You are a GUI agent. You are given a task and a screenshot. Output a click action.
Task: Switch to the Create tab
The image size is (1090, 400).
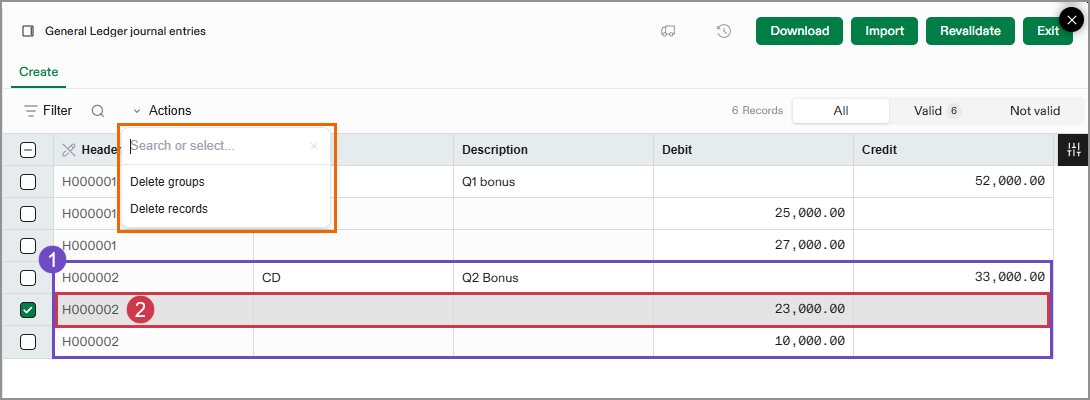tap(39, 72)
